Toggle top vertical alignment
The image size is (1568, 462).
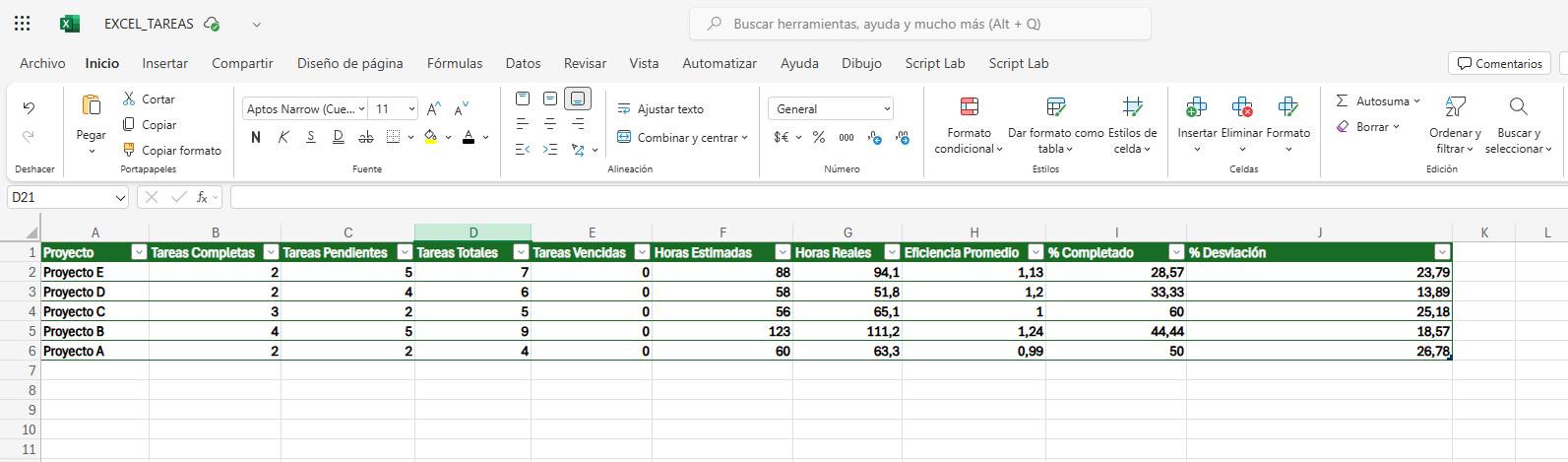tap(523, 99)
